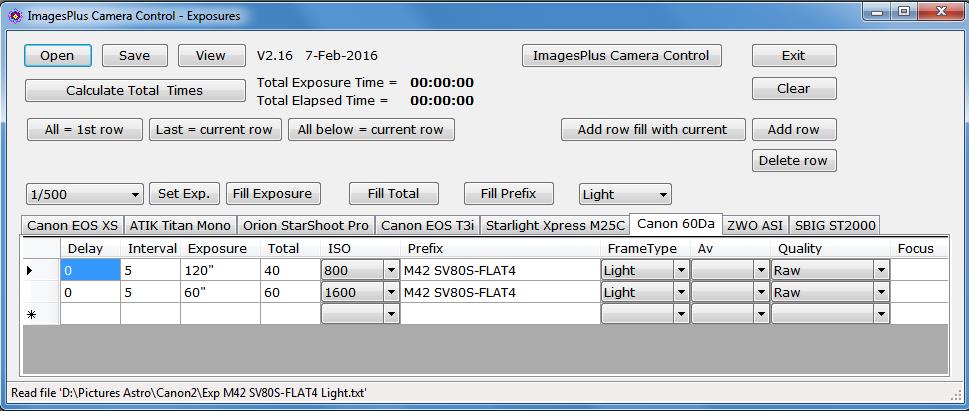This screenshot has width=969, height=411.
Task: Select the first row's arrow row header
Action: coord(41,270)
